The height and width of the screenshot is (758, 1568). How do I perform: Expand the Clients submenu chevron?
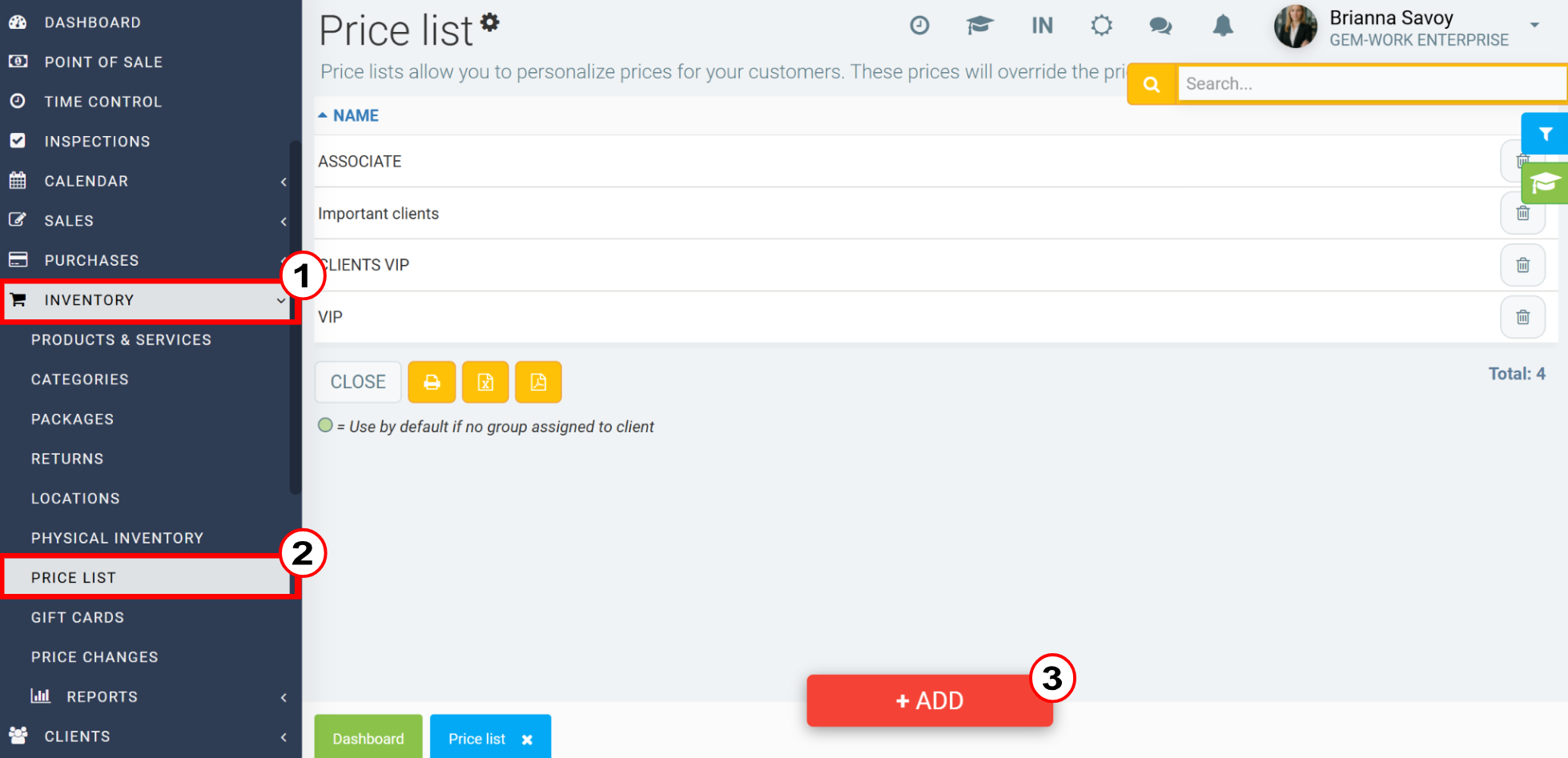[x=283, y=737]
